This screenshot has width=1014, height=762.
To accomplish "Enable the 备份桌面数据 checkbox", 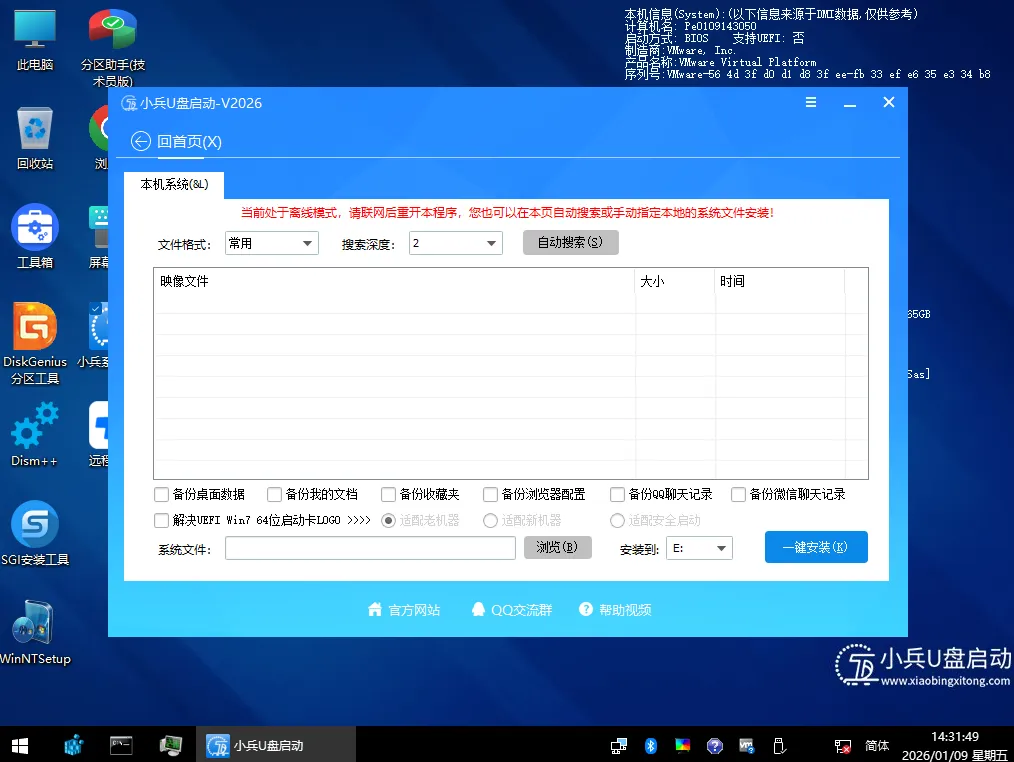I will (x=161, y=494).
